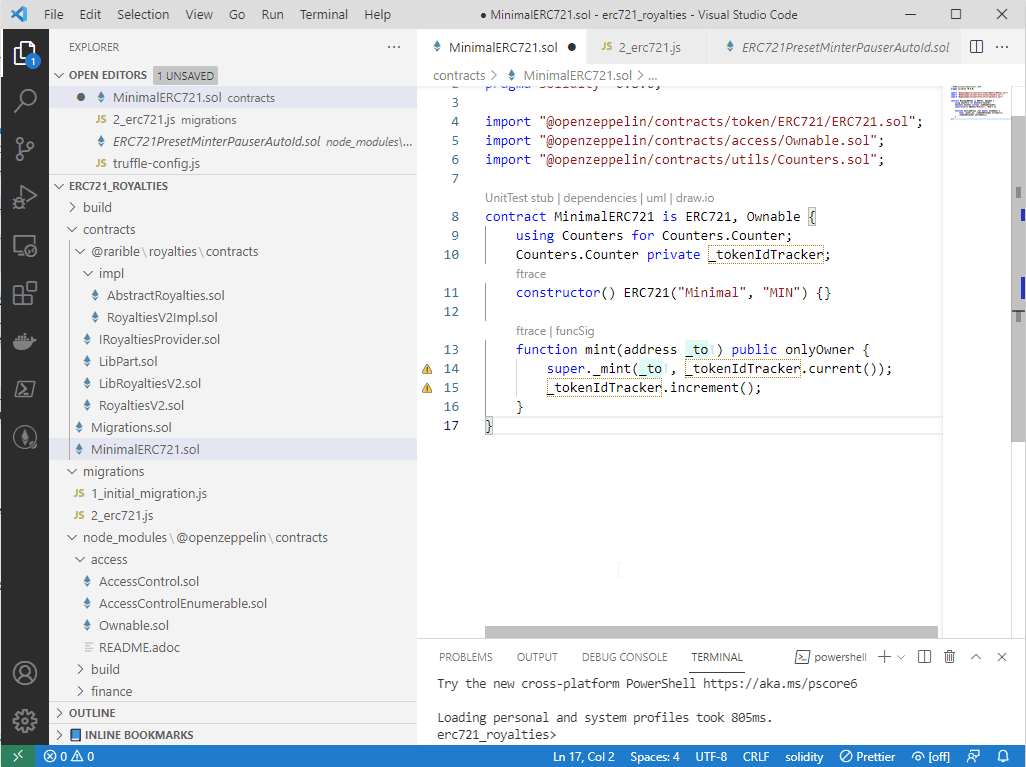Image resolution: width=1026 pixels, height=767 pixels.
Task: Collapse the access folder
Action: pyautogui.click(x=80, y=560)
